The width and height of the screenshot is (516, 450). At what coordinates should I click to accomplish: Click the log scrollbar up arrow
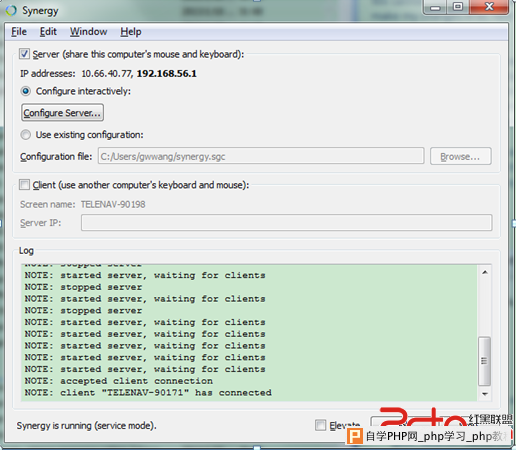coord(485,272)
